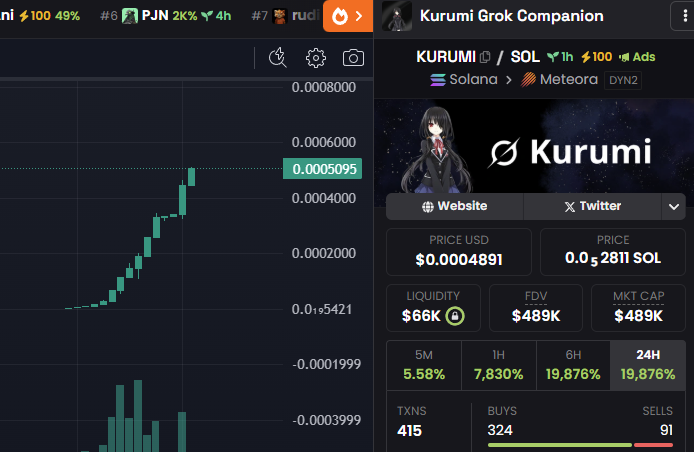Screen dimensions: 694x452
Task: Select the 24H timeframe tab
Action: [x=648, y=365]
